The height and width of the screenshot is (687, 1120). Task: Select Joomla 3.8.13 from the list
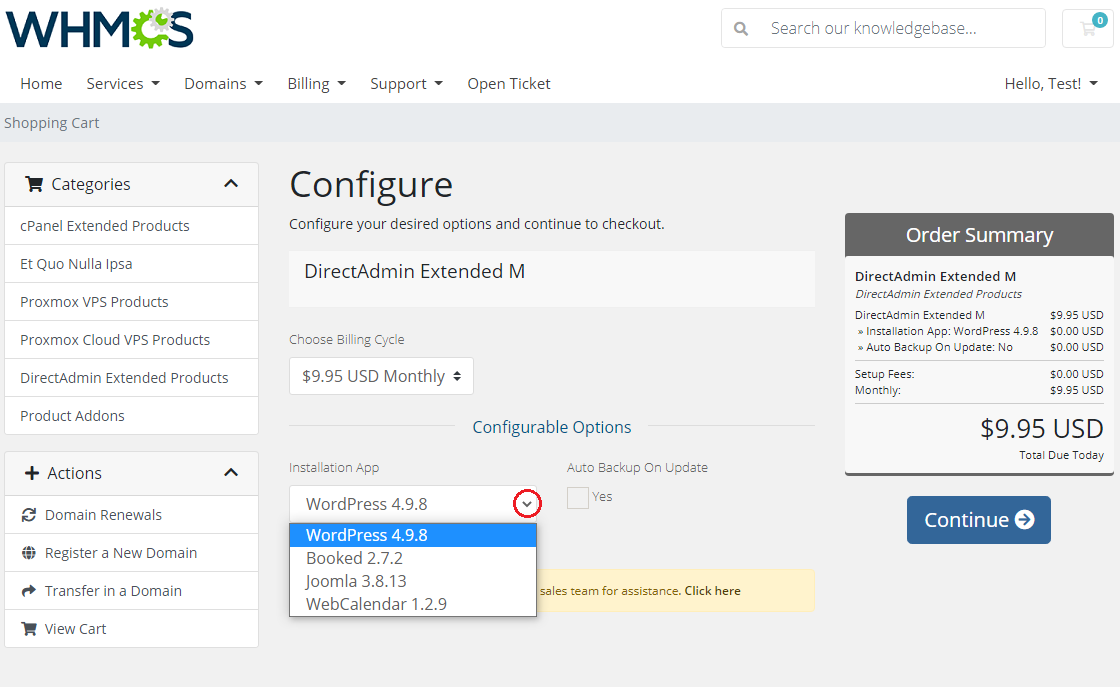point(356,581)
